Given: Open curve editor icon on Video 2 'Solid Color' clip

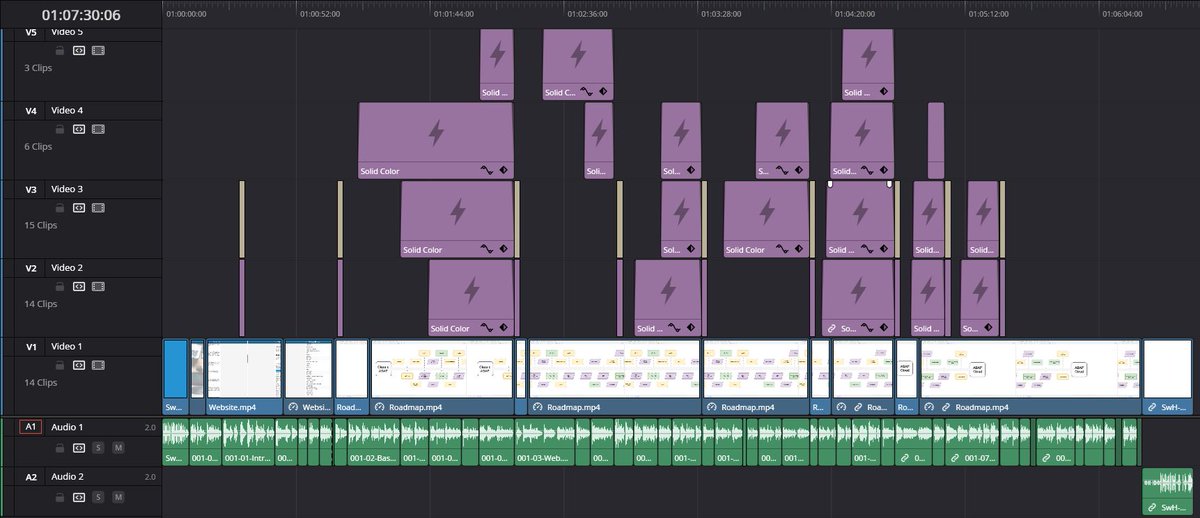Looking at the screenshot, I should [x=487, y=328].
